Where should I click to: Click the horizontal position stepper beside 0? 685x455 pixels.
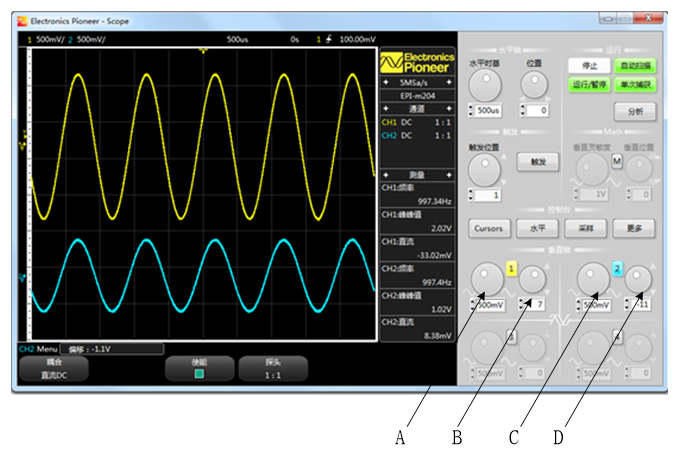(x=522, y=110)
